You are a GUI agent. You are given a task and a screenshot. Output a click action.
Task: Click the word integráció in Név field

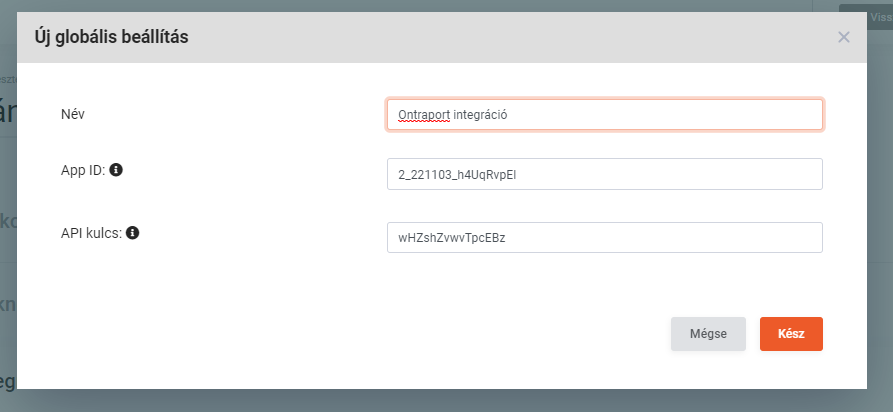(x=481, y=115)
